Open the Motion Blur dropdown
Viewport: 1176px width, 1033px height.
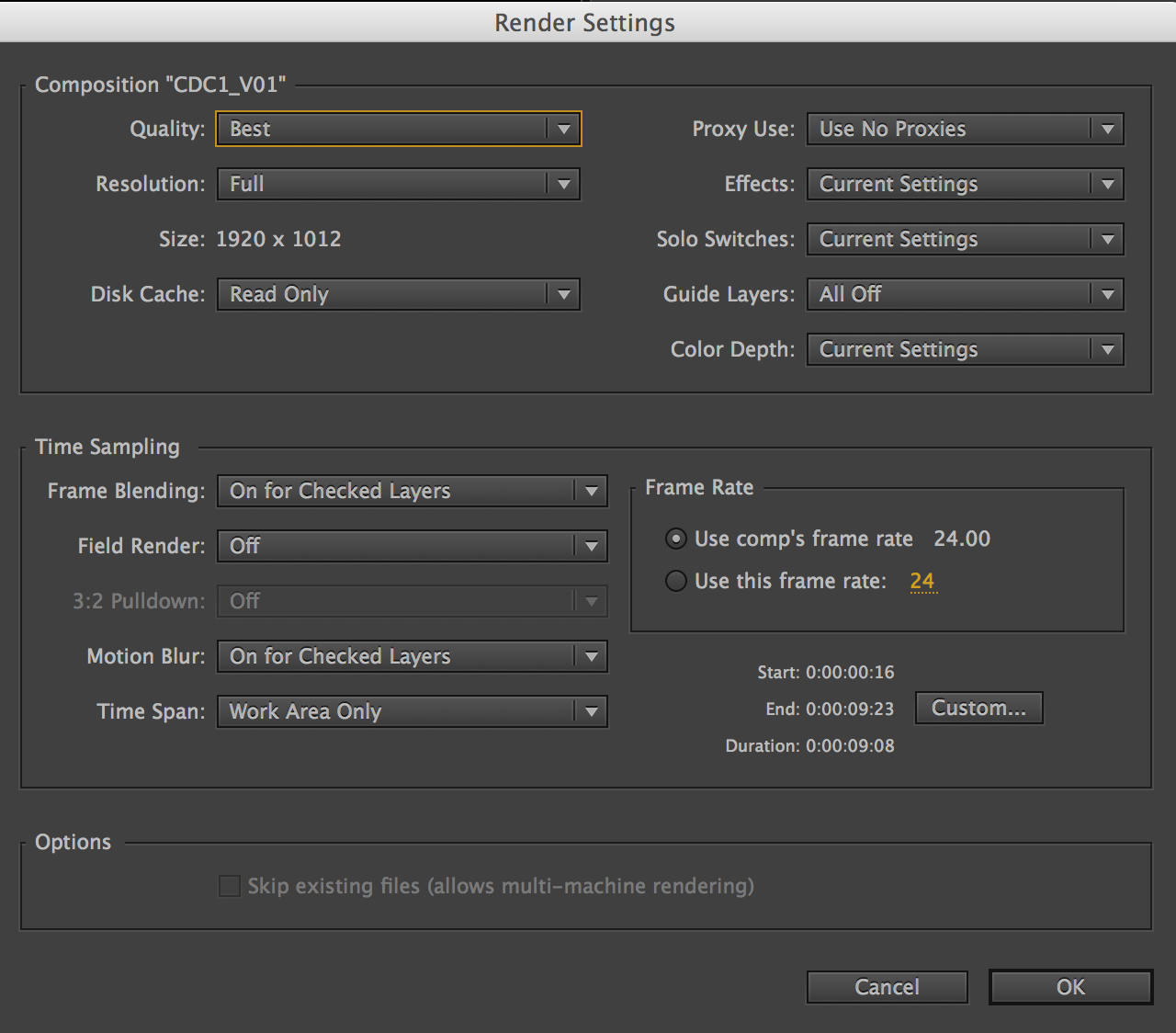(x=412, y=656)
